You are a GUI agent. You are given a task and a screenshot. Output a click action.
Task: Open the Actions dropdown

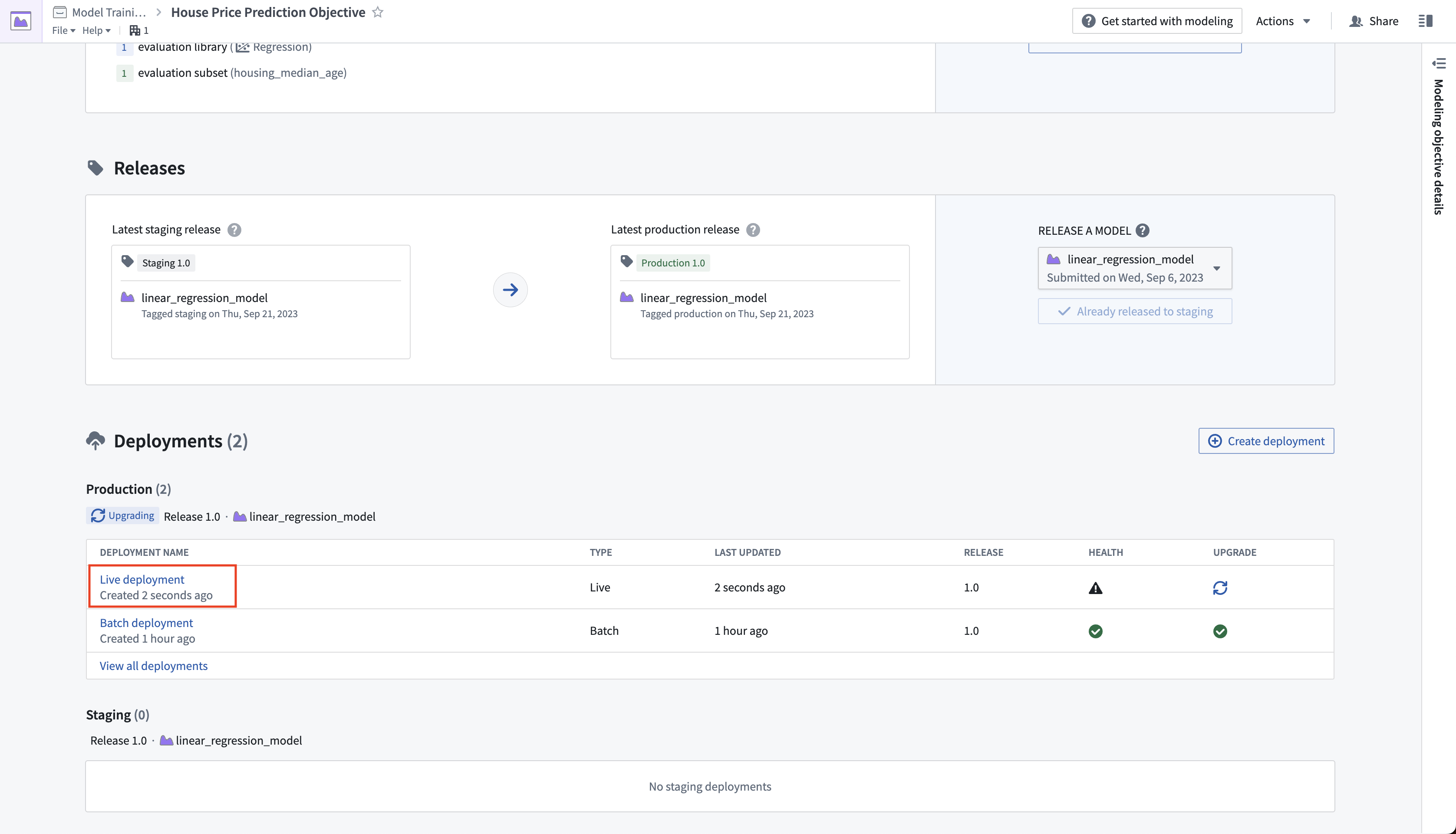[1283, 21]
